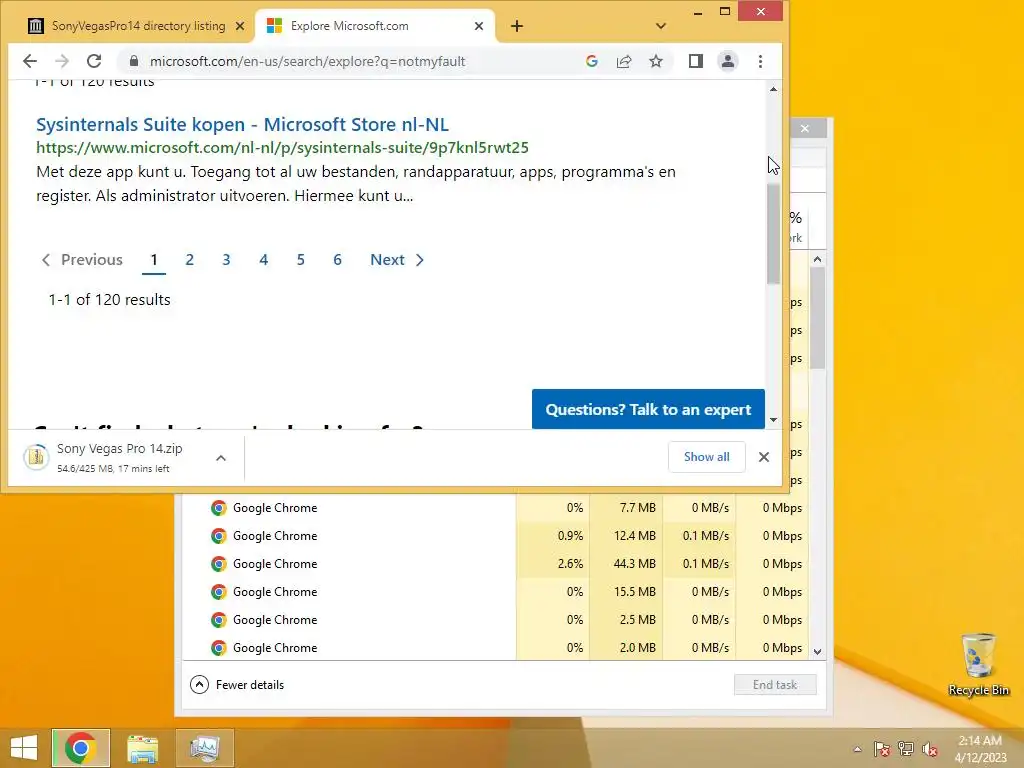Select Google Chrome row with 15.5 MB

click(495, 592)
